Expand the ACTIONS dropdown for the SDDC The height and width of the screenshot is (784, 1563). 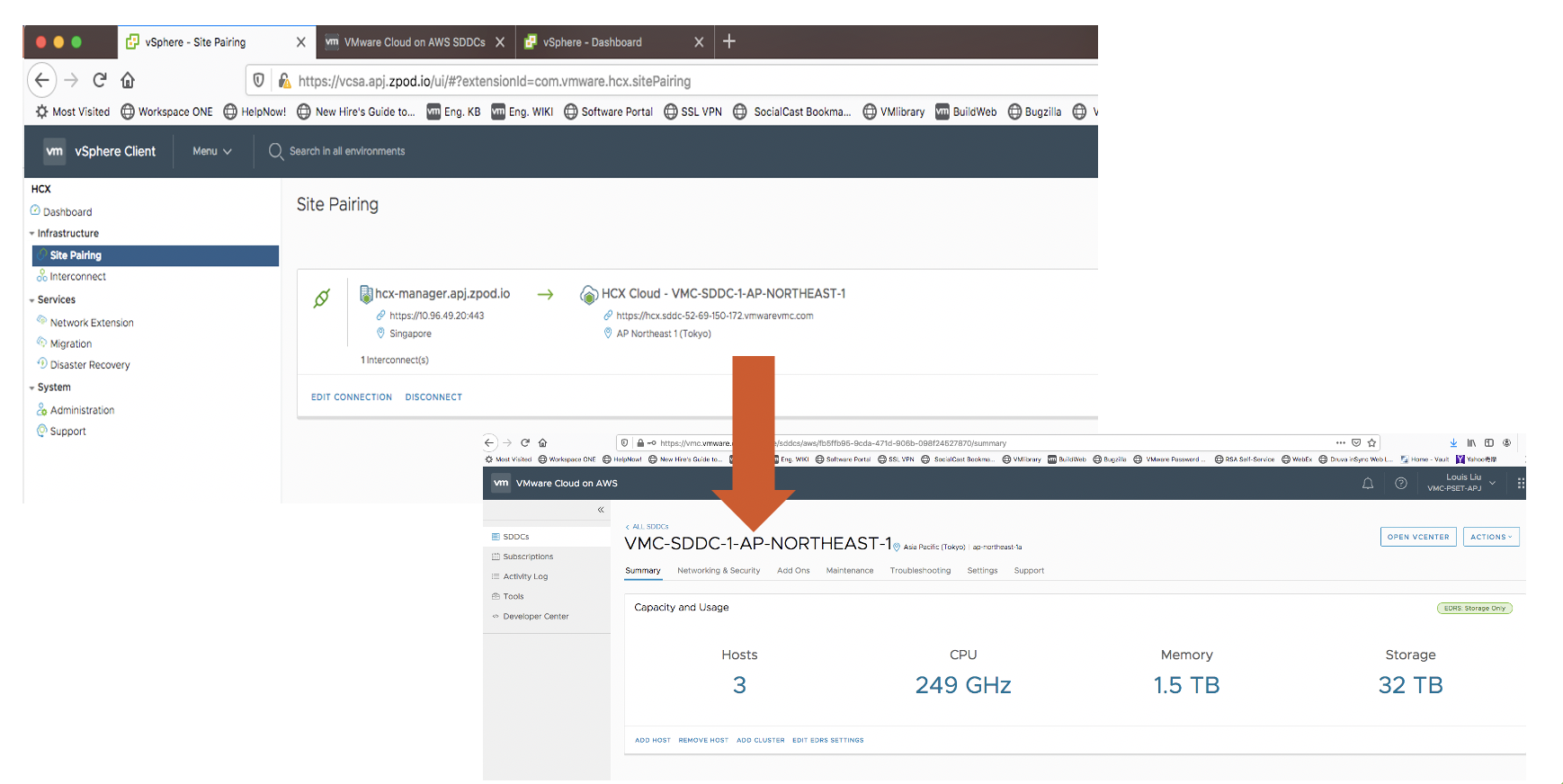tap(1490, 537)
